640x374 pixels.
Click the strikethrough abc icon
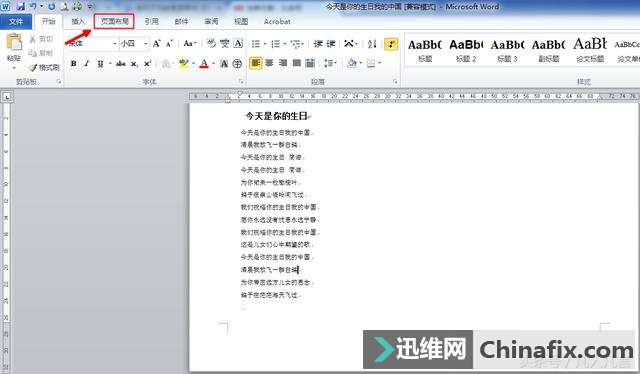click(120, 64)
